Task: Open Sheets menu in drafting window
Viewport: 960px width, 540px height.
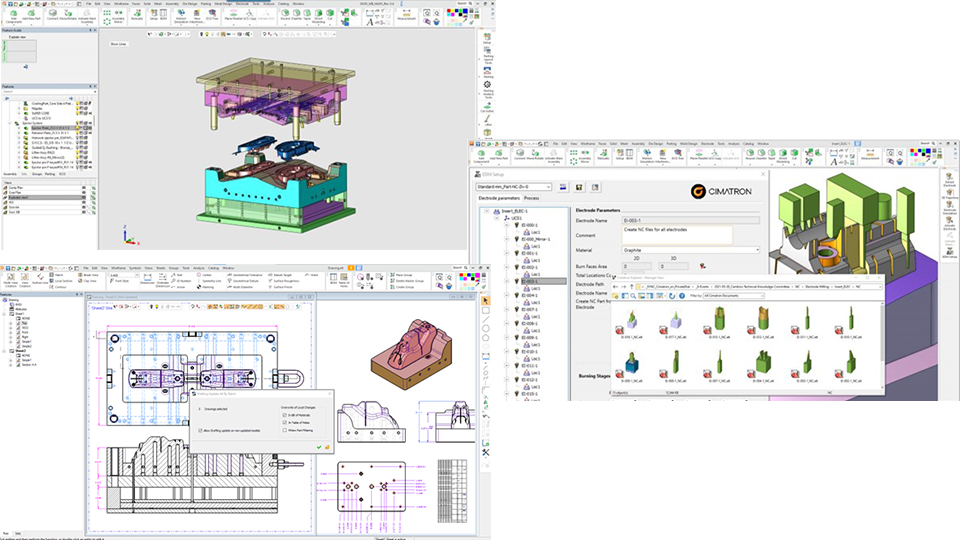Action: point(160,268)
